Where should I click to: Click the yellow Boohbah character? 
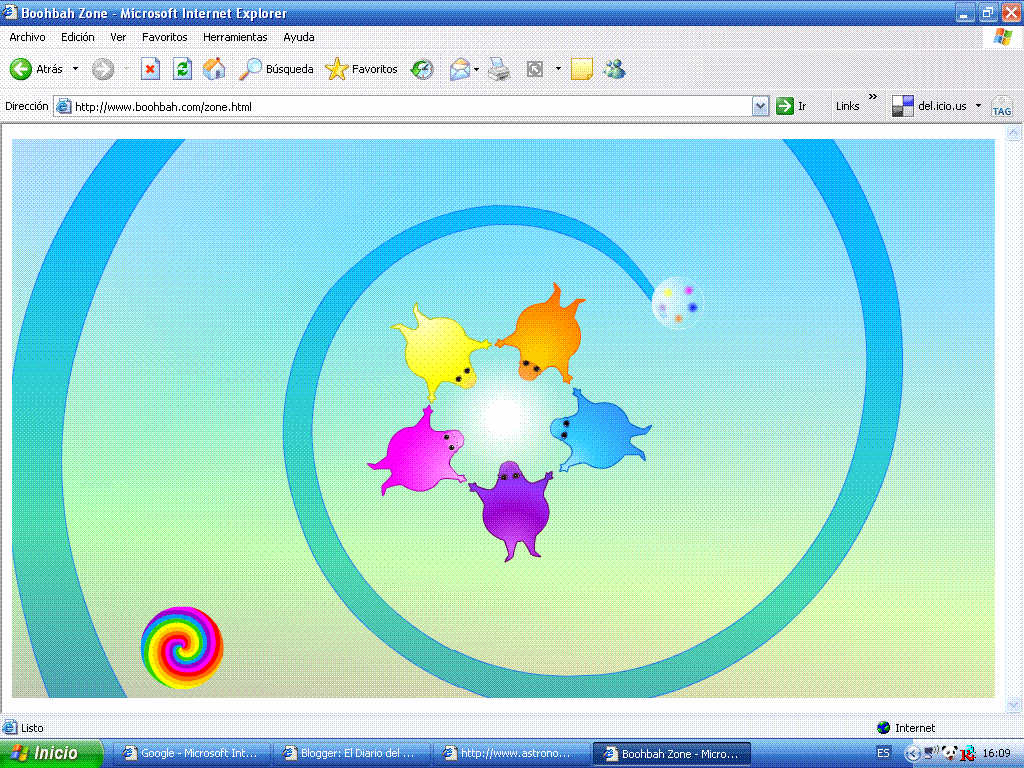point(440,350)
